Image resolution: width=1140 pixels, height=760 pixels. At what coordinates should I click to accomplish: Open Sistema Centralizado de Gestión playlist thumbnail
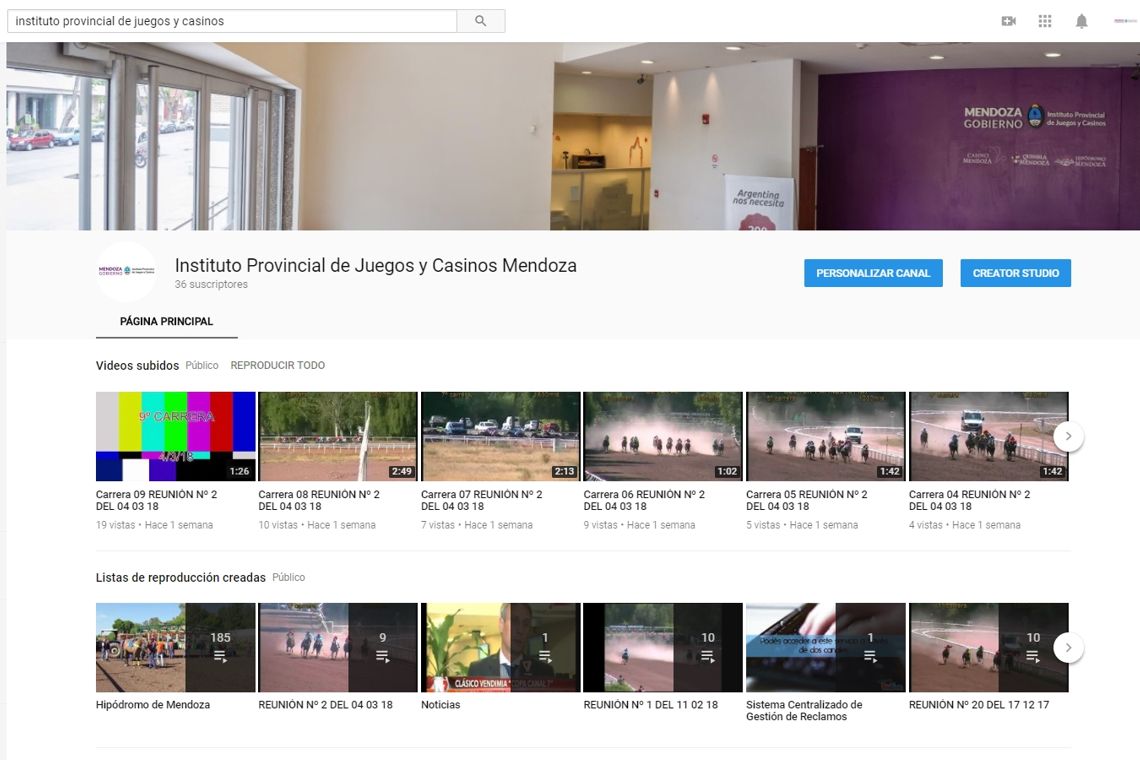click(x=826, y=647)
